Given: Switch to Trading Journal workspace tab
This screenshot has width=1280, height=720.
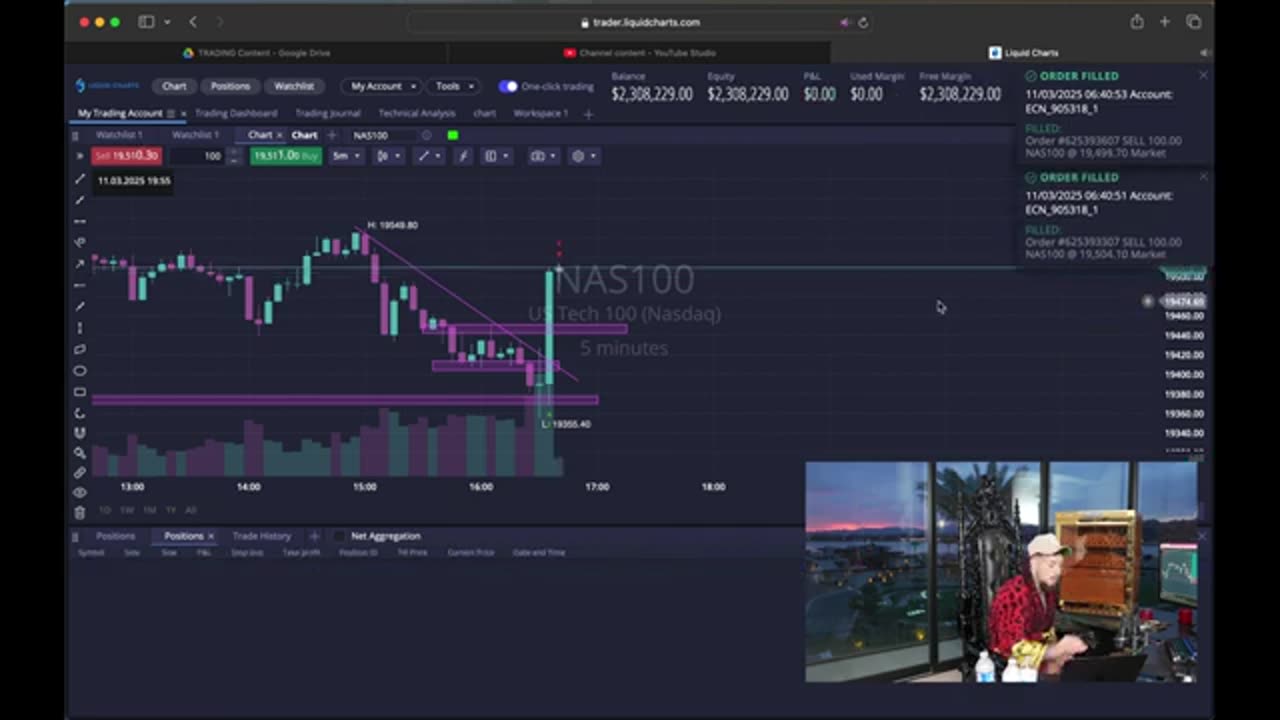Looking at the screenshot, I should (327, 114).
